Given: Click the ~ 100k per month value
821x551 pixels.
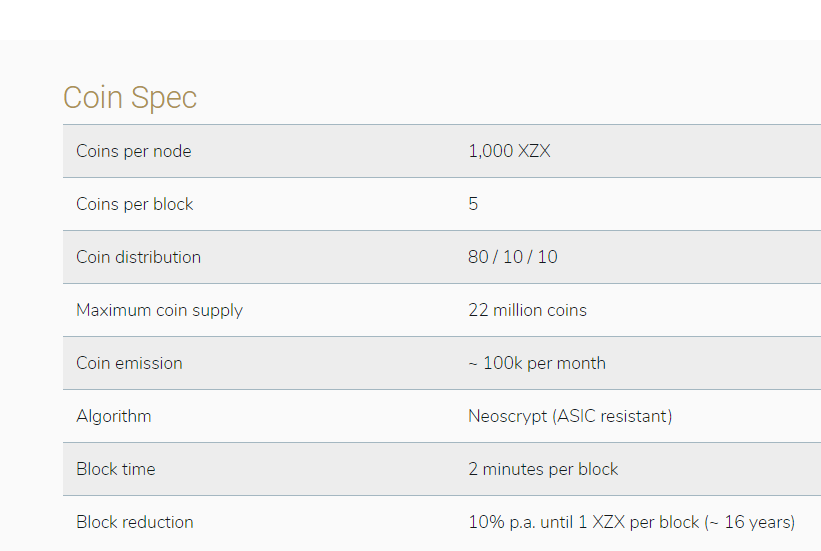Looking at the screenshot, I should click(536, 363).
